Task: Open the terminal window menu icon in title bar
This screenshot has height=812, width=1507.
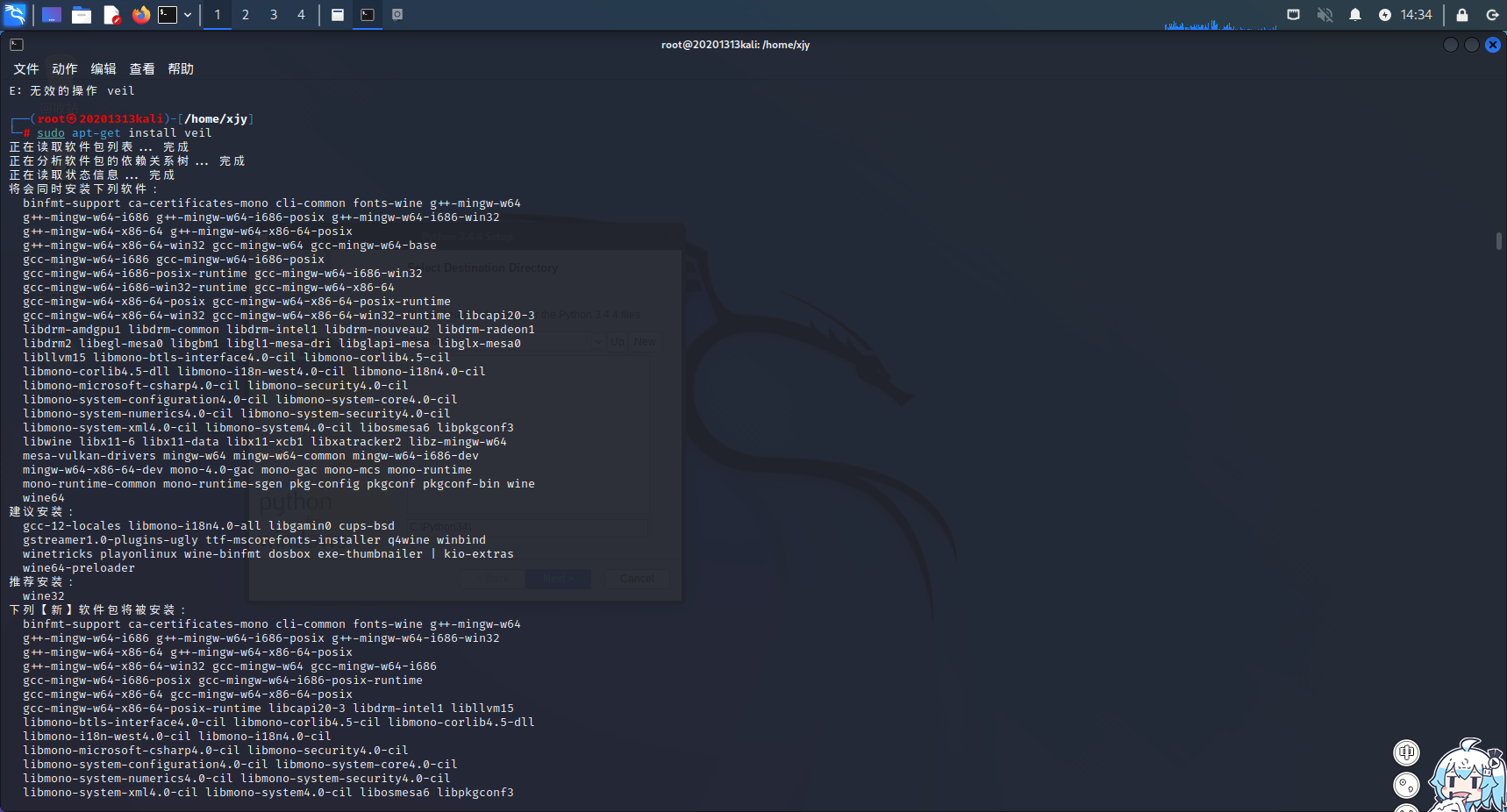Action: point(17,45)
